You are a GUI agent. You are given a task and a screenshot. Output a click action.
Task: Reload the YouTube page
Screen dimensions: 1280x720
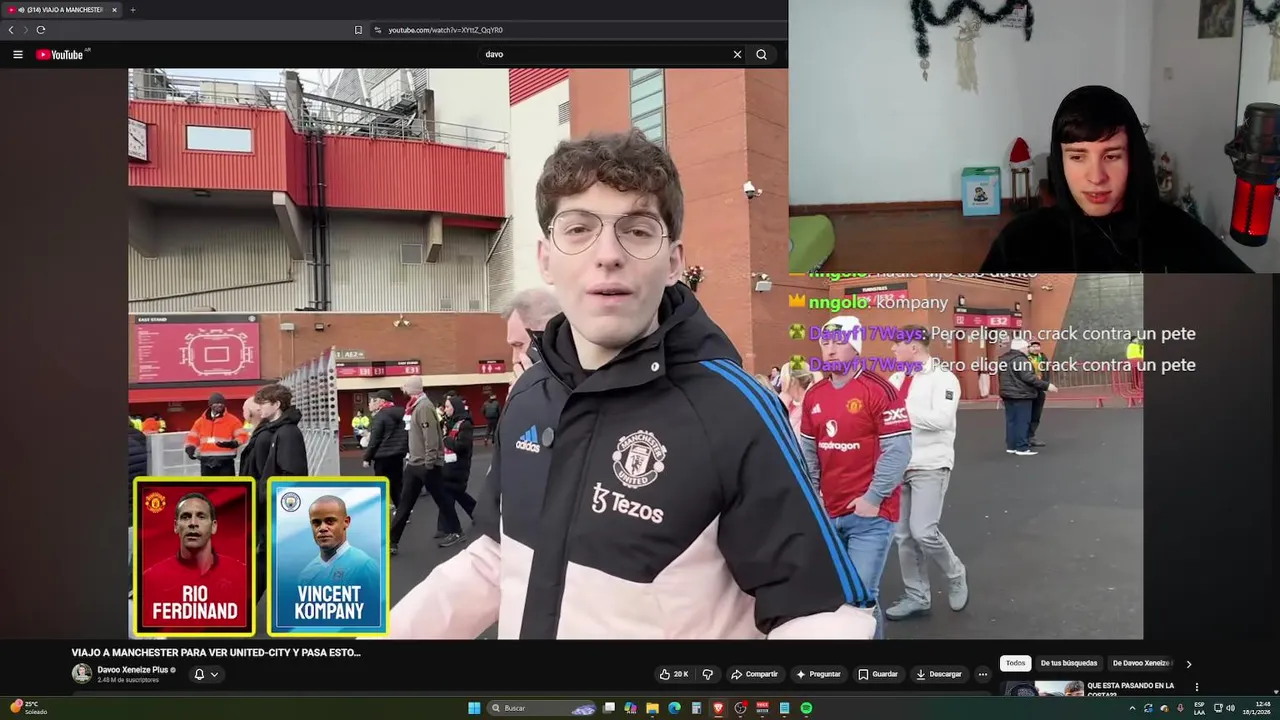point(40,30)
